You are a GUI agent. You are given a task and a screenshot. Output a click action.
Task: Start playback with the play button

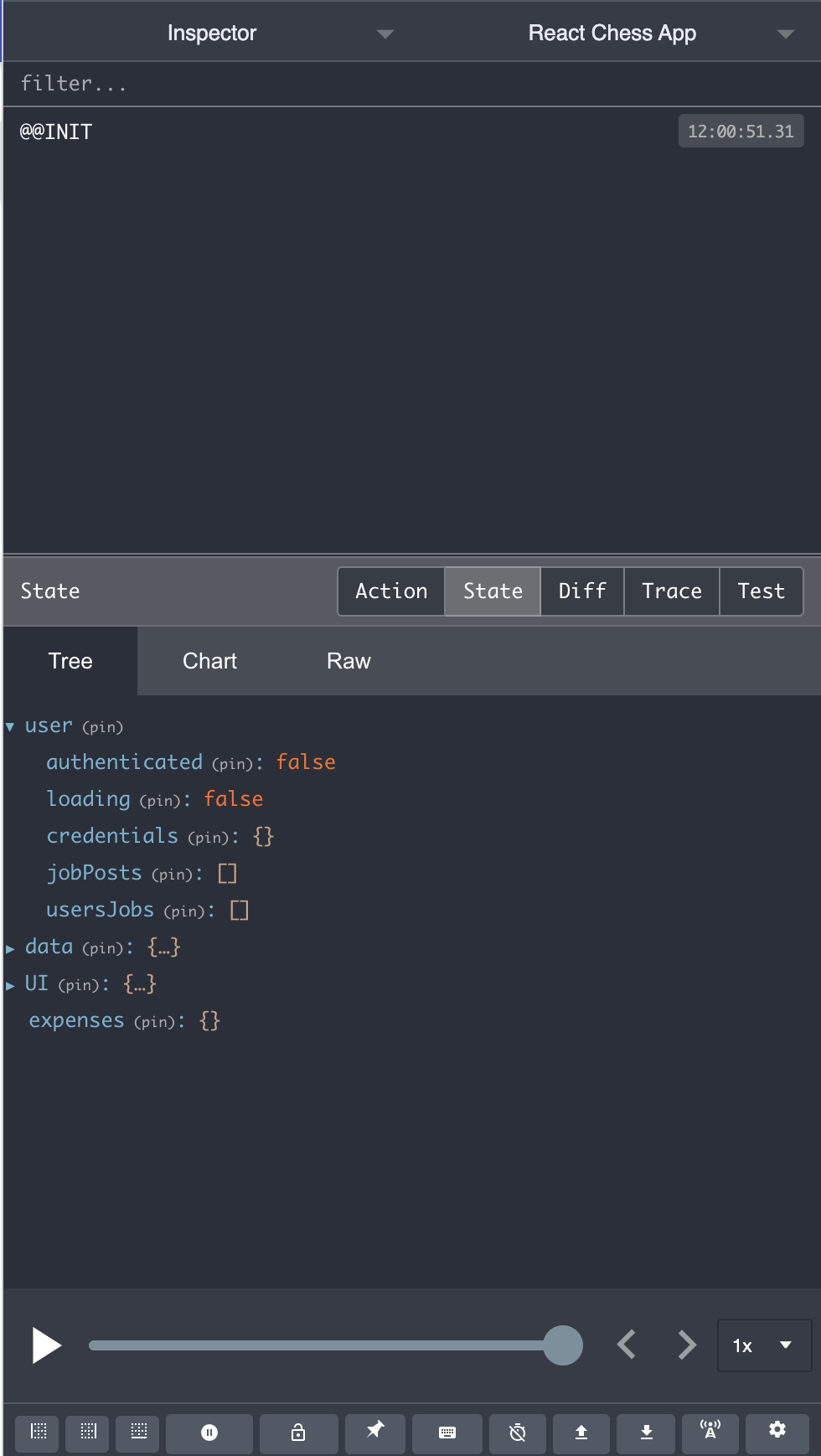click(x=46, y=1345)
